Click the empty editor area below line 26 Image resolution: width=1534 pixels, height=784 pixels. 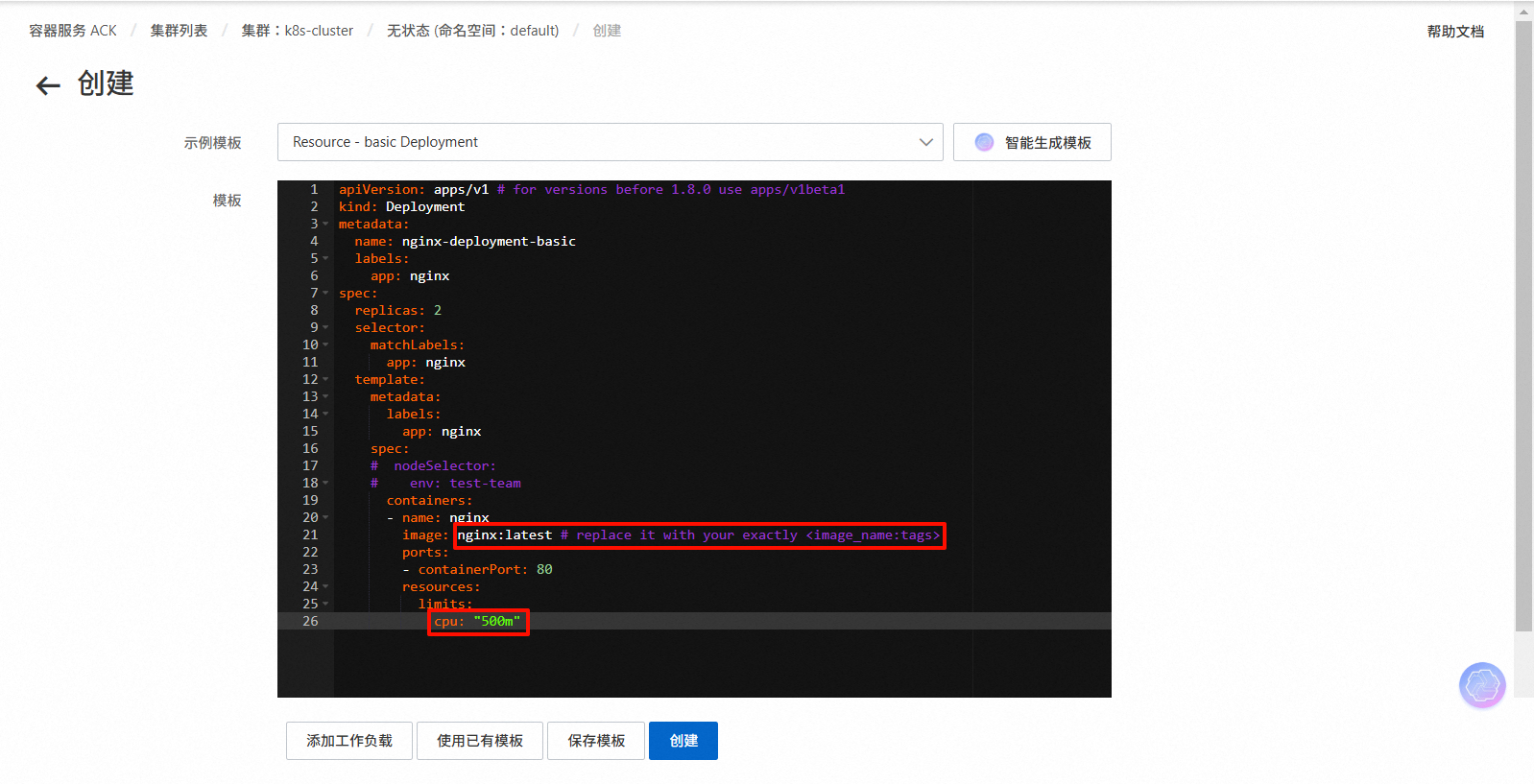[x=722, y=663]
